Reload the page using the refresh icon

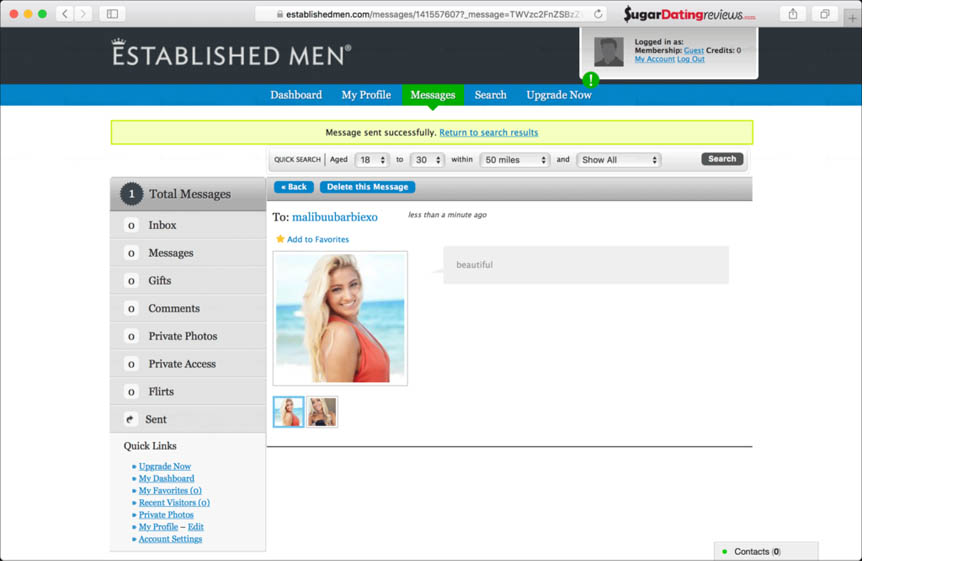(x=598, y=14)
